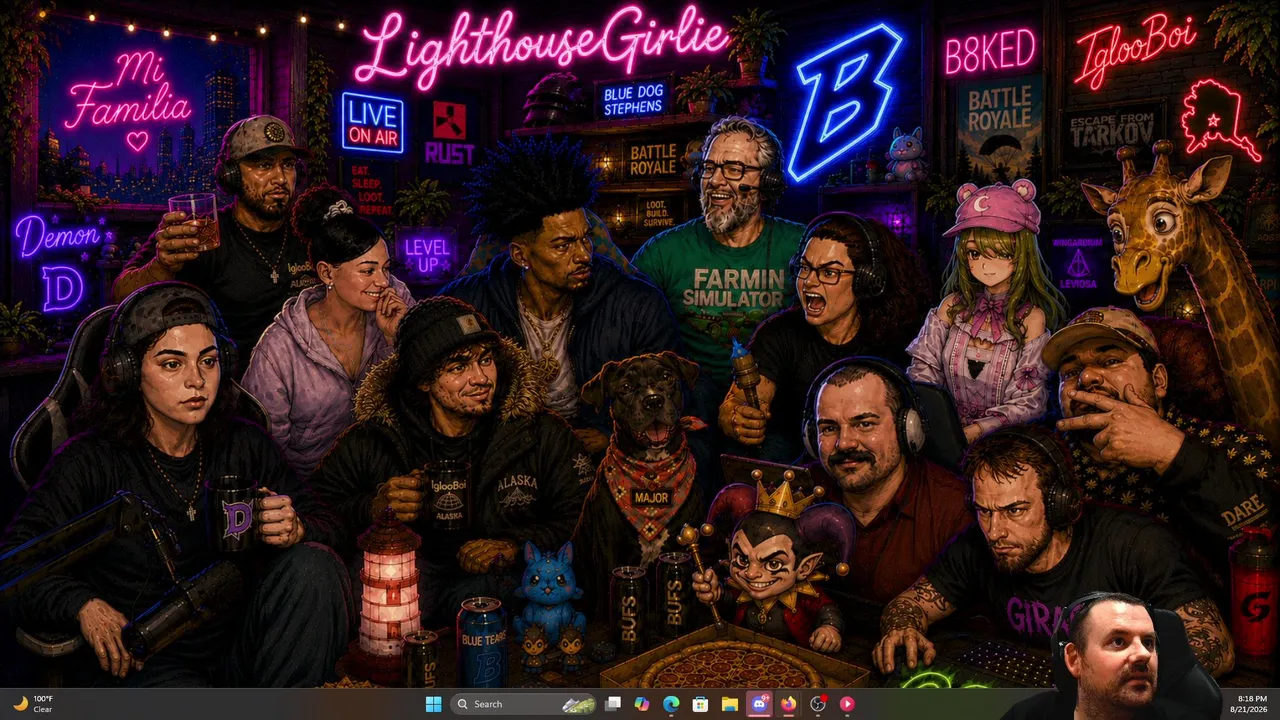Open the pink play-button app on taskbar
1280x720 pixels.
tap(847, 704)
